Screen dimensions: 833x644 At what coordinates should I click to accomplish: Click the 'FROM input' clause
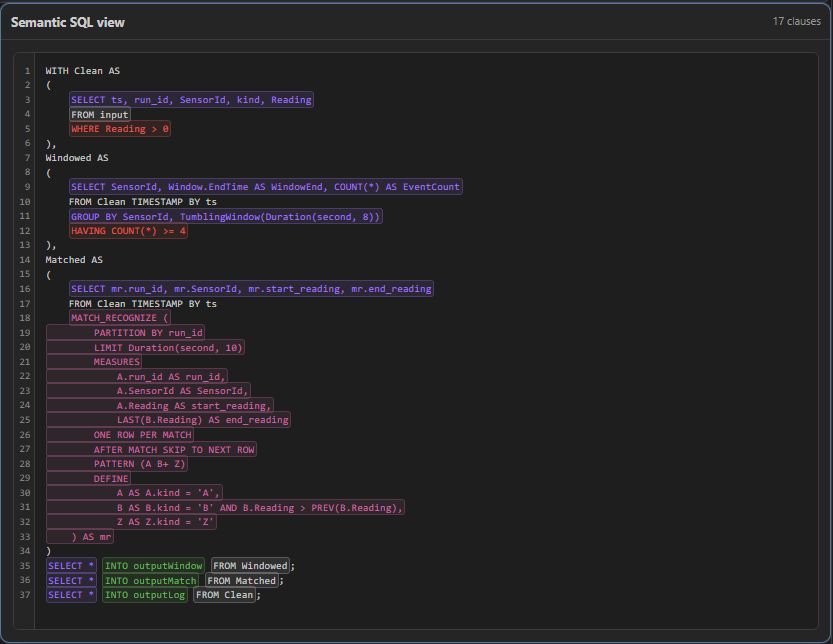point(100,115)
